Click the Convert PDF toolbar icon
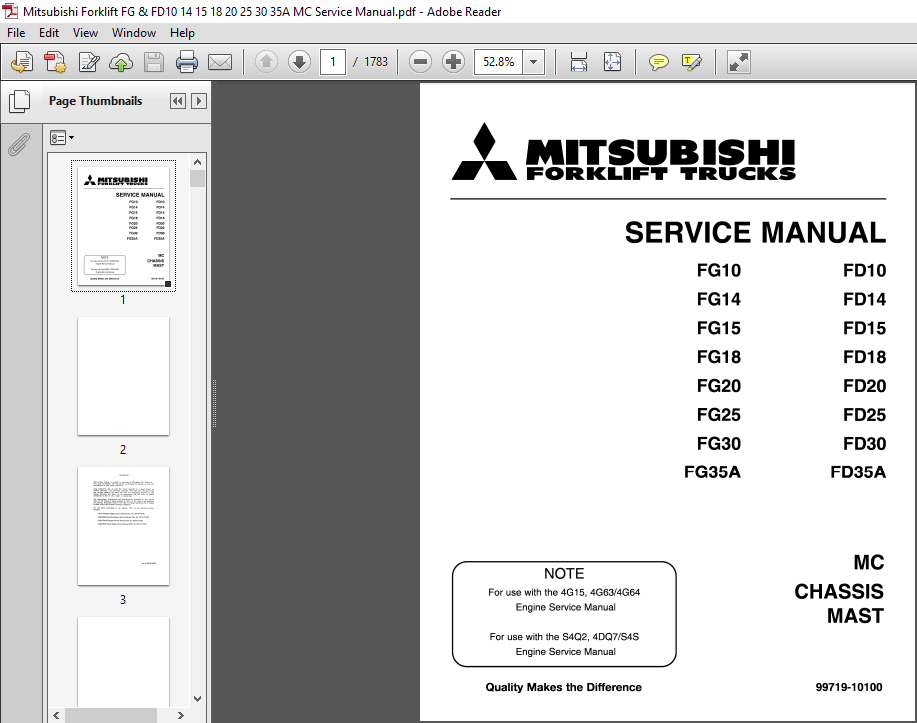The height and width of the screenshot is (723, 917). (x=56, y=62)
